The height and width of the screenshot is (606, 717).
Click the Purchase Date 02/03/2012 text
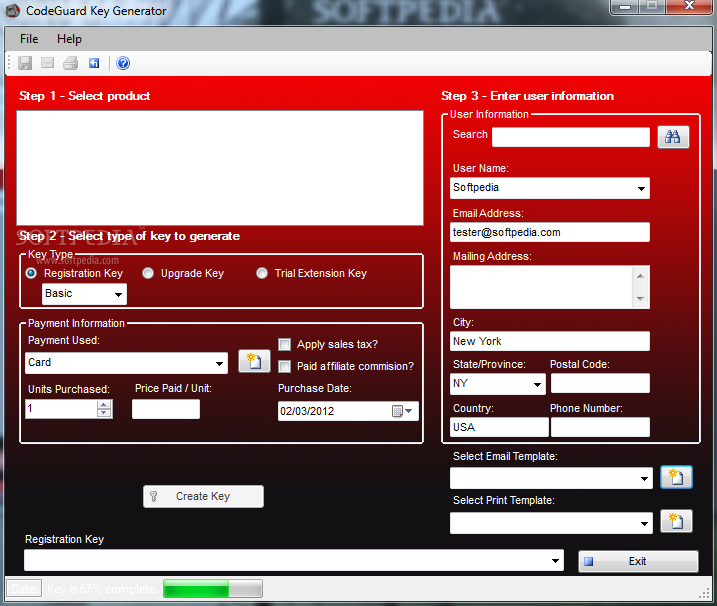pos(307,411)
